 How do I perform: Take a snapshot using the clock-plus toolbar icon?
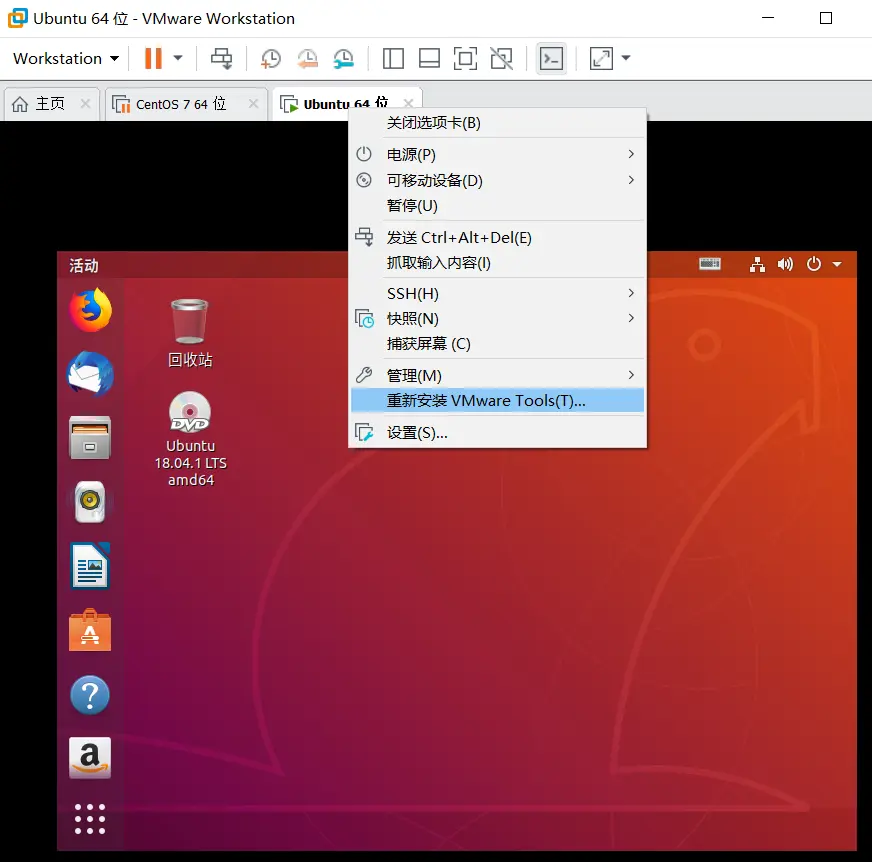(x=271, y=58)
